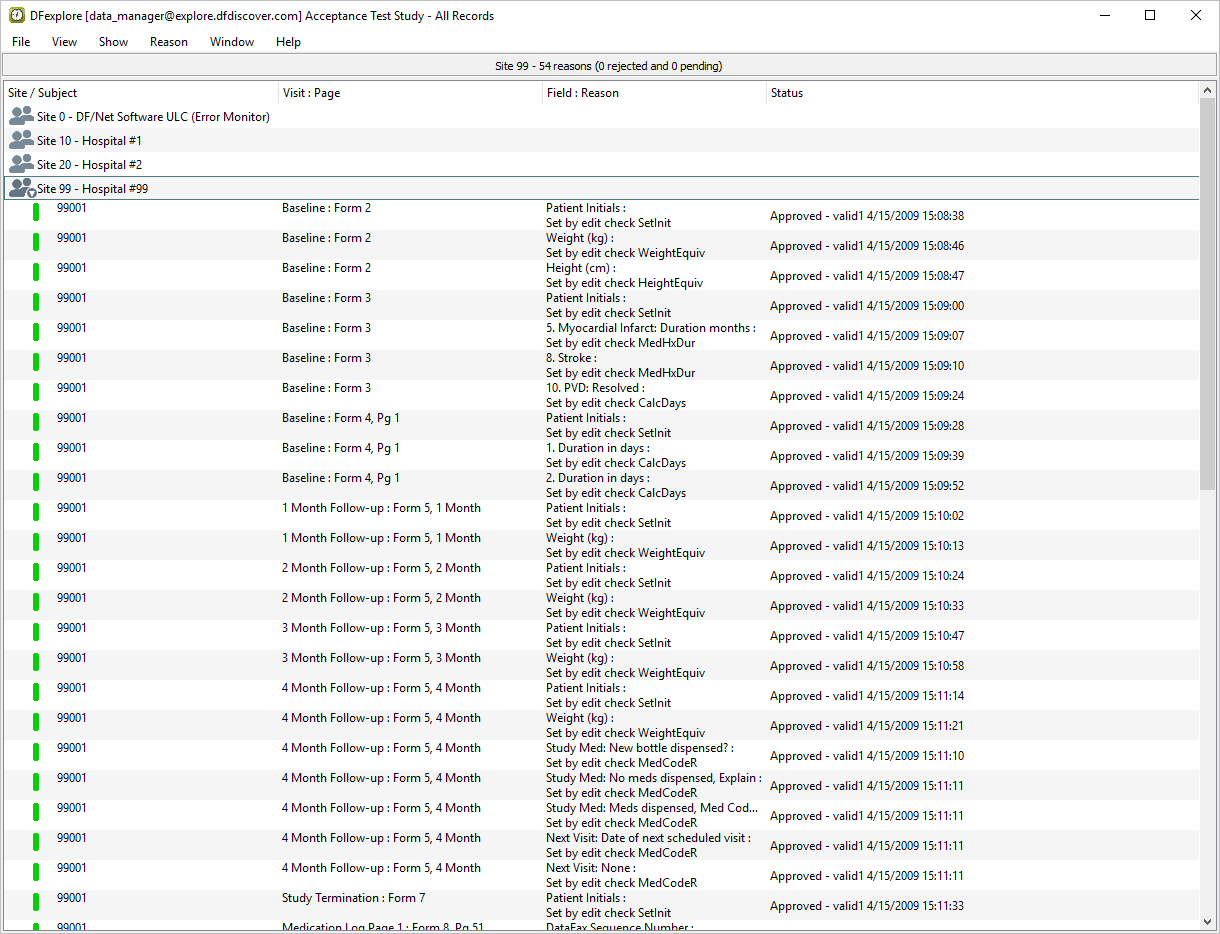Click the DFexplore app icon in the title bar
The image size is (1220, 934).
(17, 15)
